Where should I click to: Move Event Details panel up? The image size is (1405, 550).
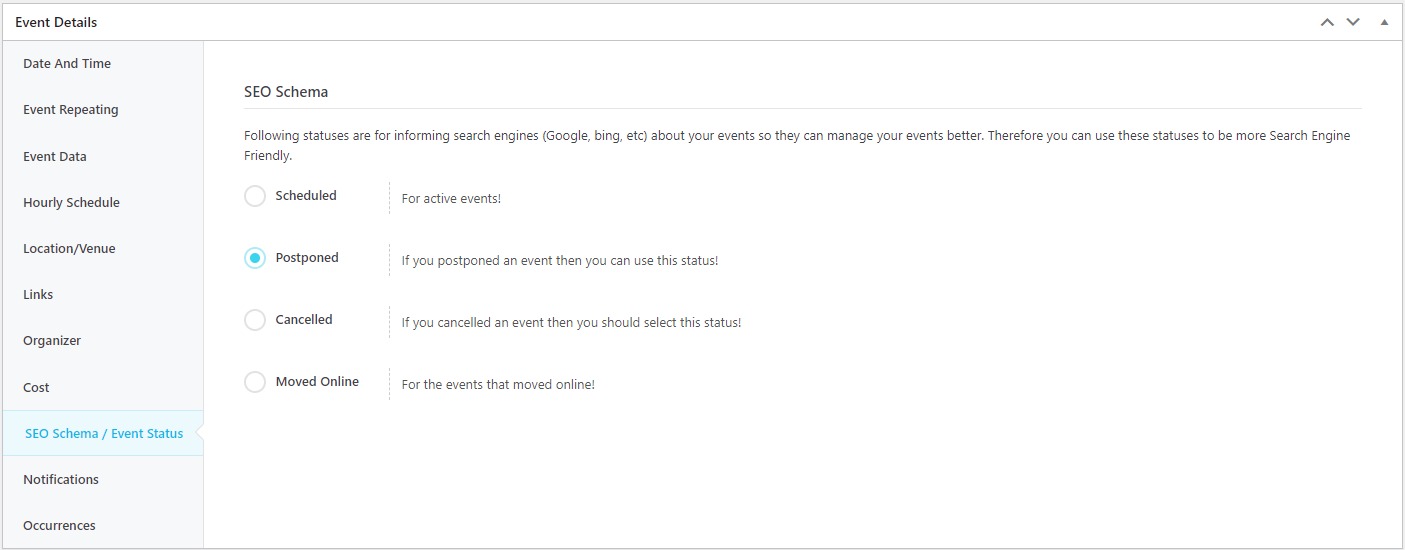(x=1327, y=22)
